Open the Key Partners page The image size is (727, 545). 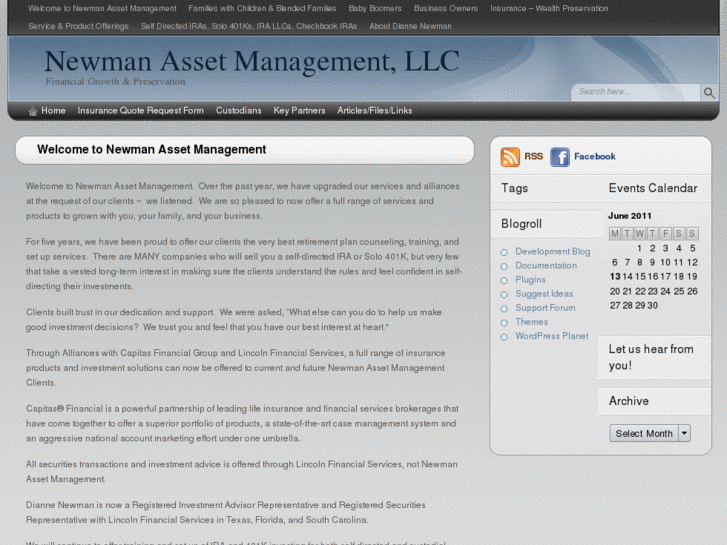299,110
